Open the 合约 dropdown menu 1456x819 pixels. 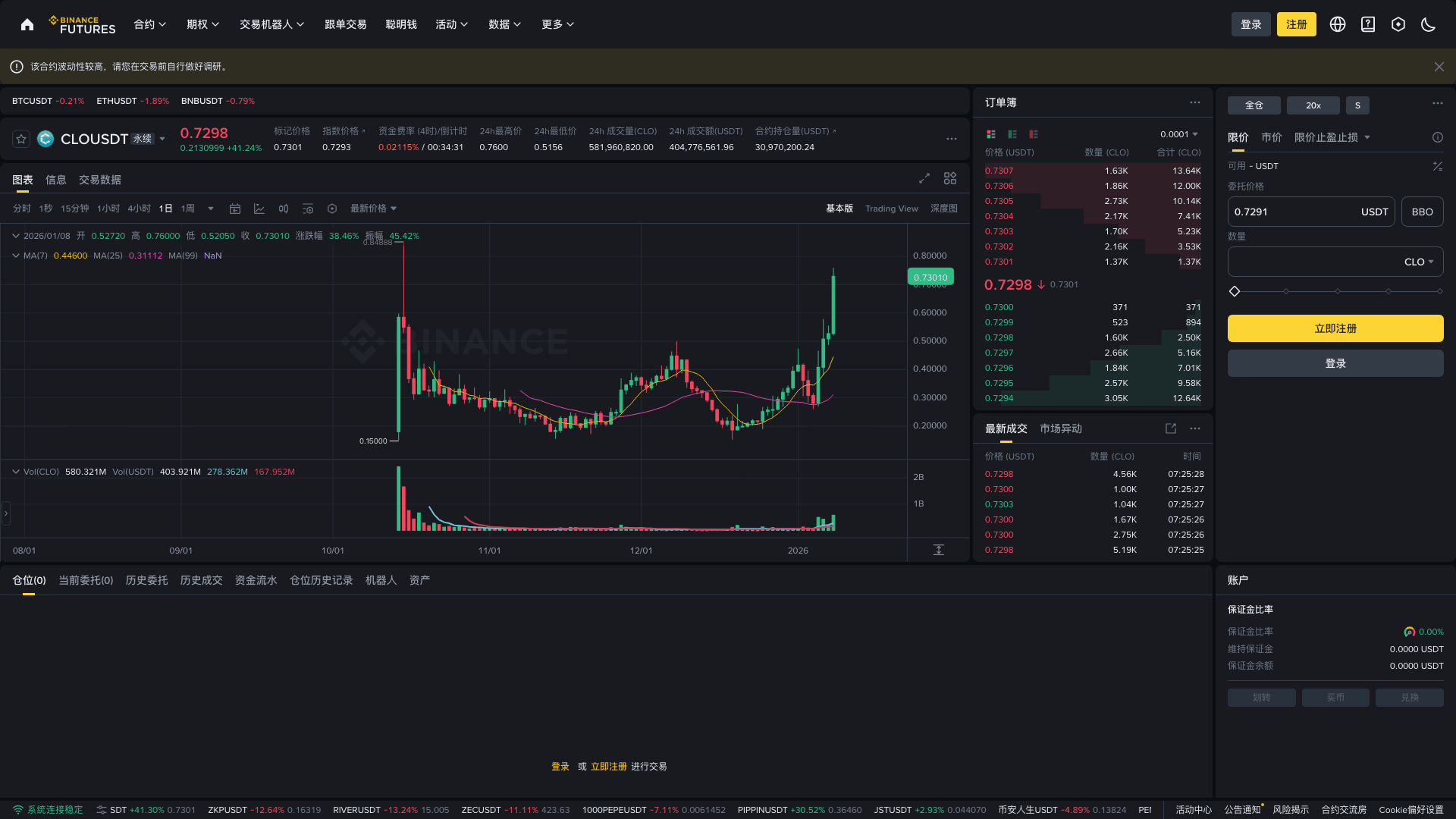(x=150, y=24)
